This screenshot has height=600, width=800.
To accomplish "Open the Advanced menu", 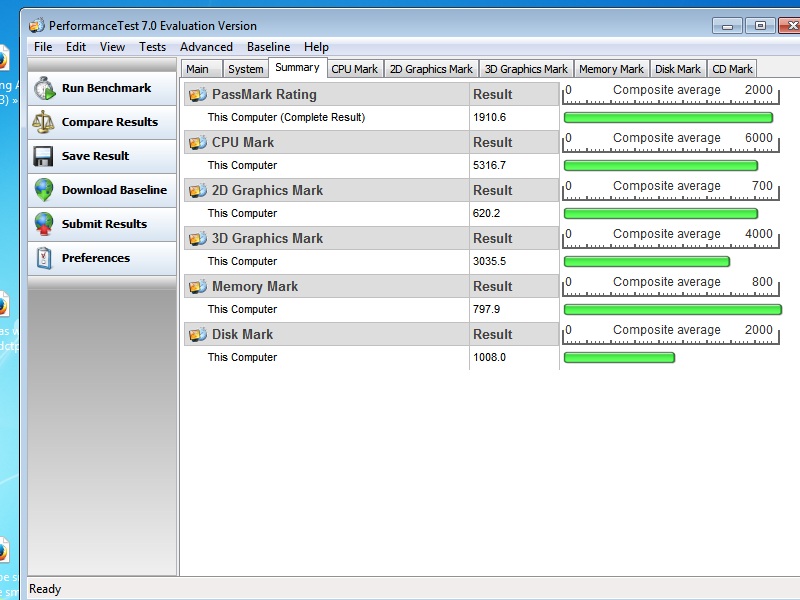I will (x=206, y=47).
